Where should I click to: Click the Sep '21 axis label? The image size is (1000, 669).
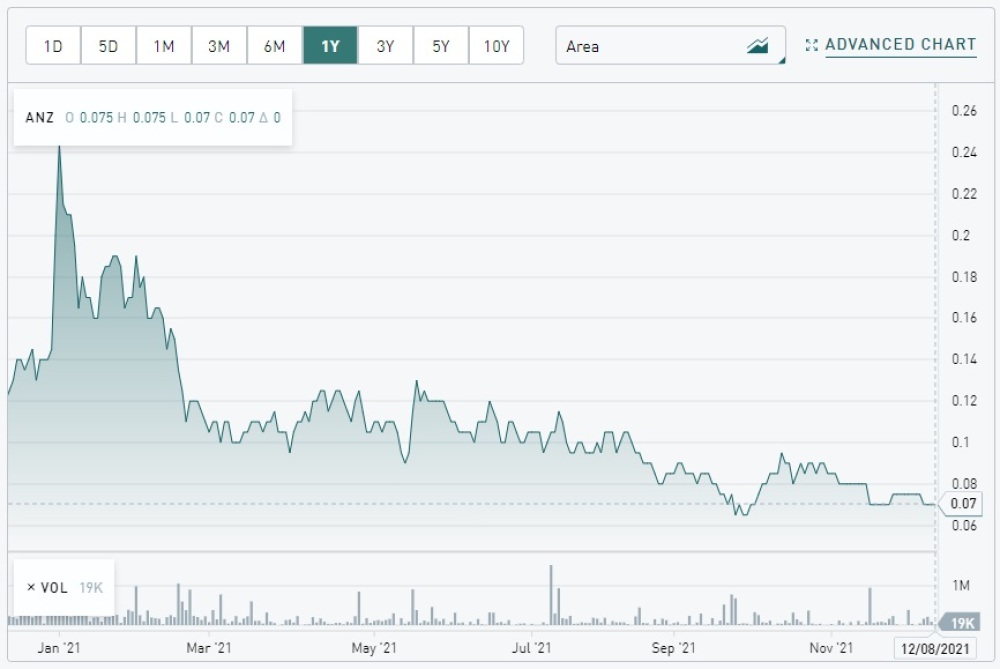click(x=673, y=648)
